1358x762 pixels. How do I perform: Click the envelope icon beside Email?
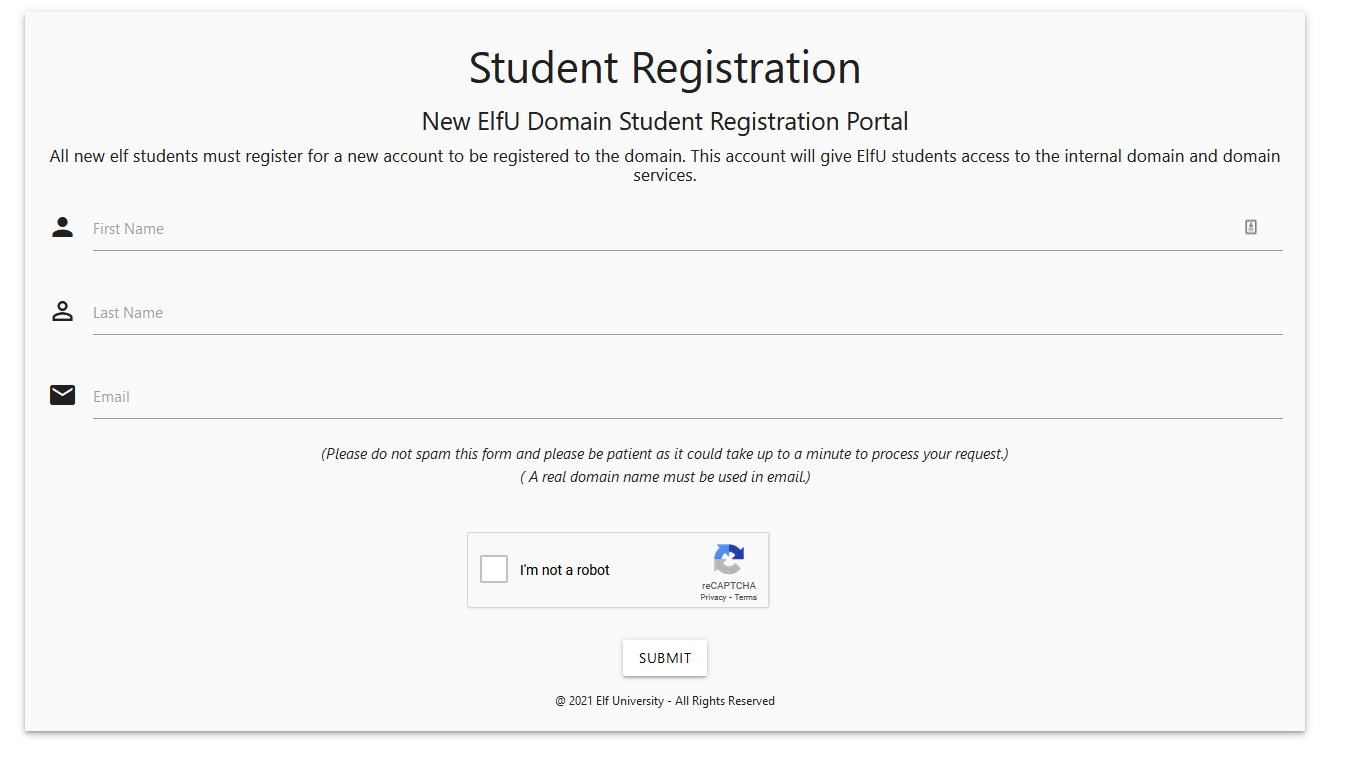[x=63, y=395]
